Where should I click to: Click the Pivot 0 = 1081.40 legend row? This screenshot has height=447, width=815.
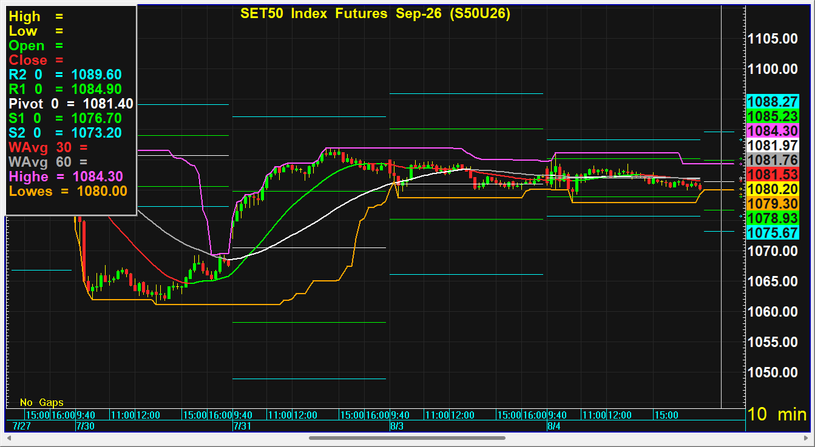[71, 104]
